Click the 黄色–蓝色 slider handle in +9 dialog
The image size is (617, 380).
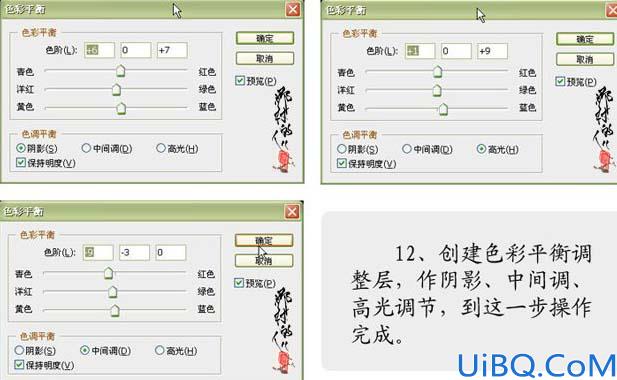tap(443, 109)
